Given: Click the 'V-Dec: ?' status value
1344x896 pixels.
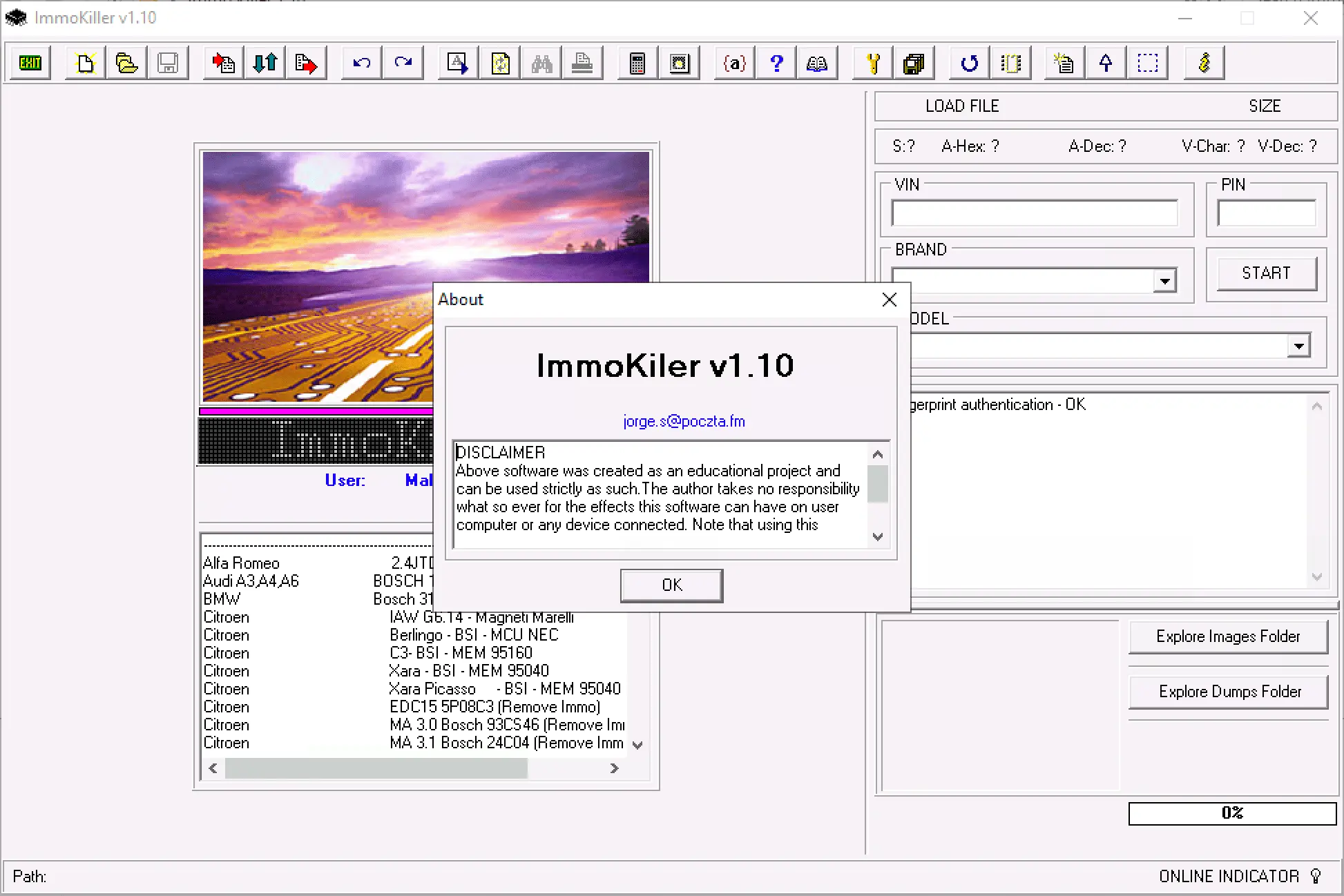Looking at the screenshot, I should [x=1287, y=146].
